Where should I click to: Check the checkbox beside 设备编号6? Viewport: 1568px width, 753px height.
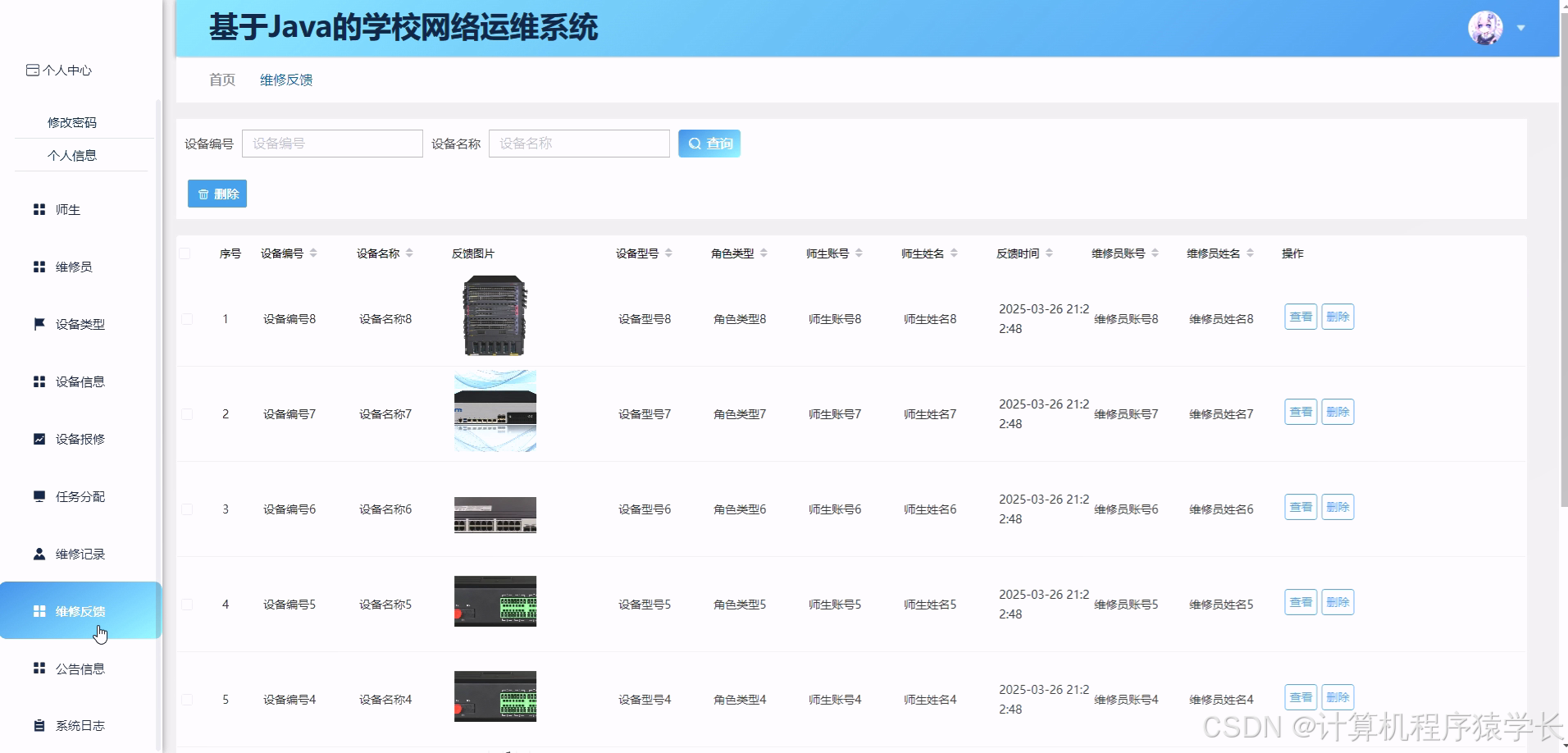point(185,509)
